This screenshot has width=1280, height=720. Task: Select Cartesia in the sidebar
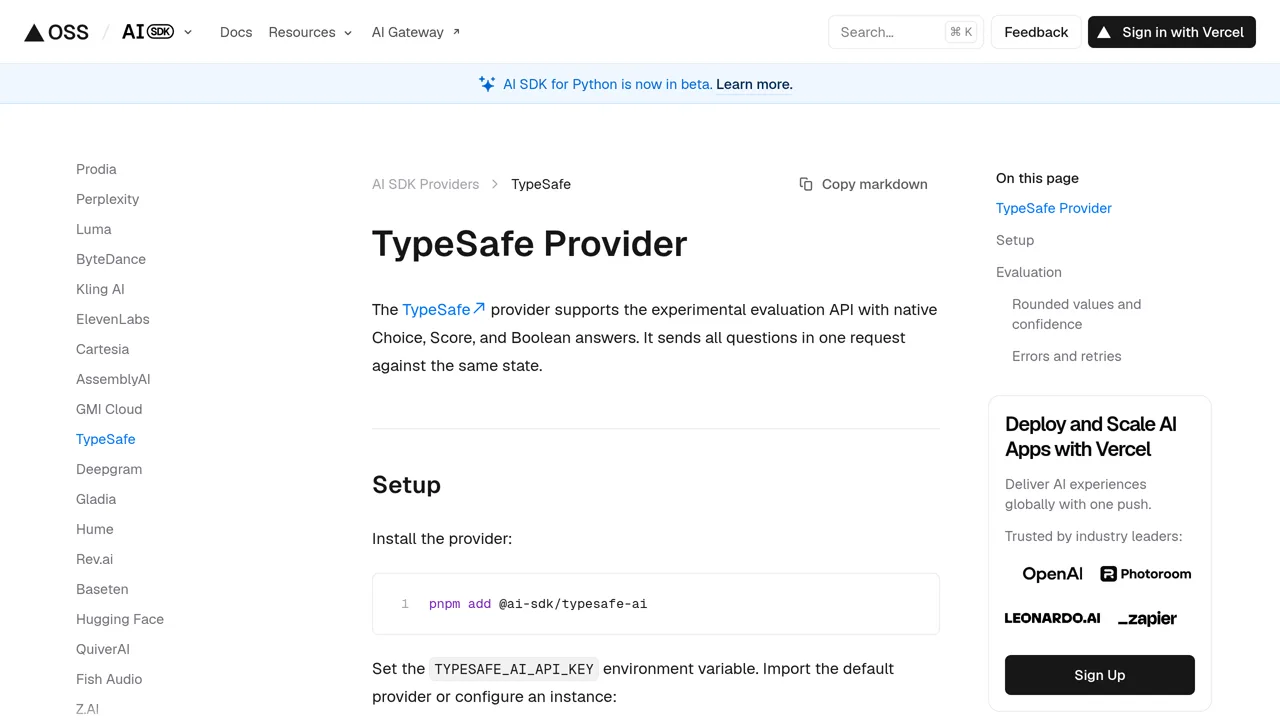coord(102,349)
